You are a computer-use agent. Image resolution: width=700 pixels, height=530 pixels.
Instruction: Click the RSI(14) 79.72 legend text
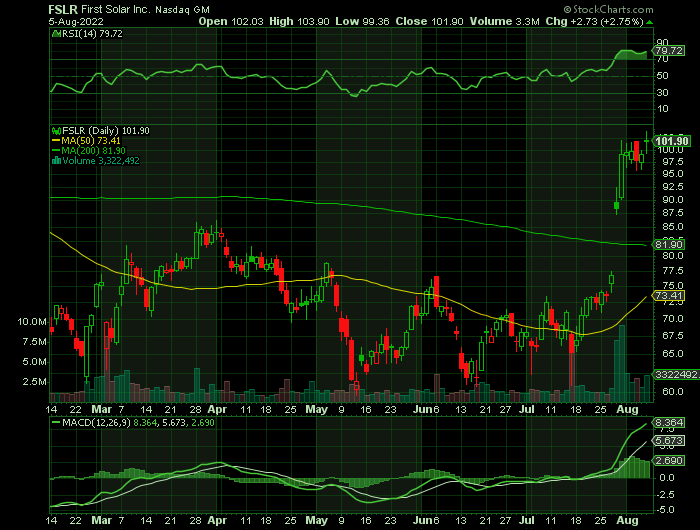pos(92,33)
